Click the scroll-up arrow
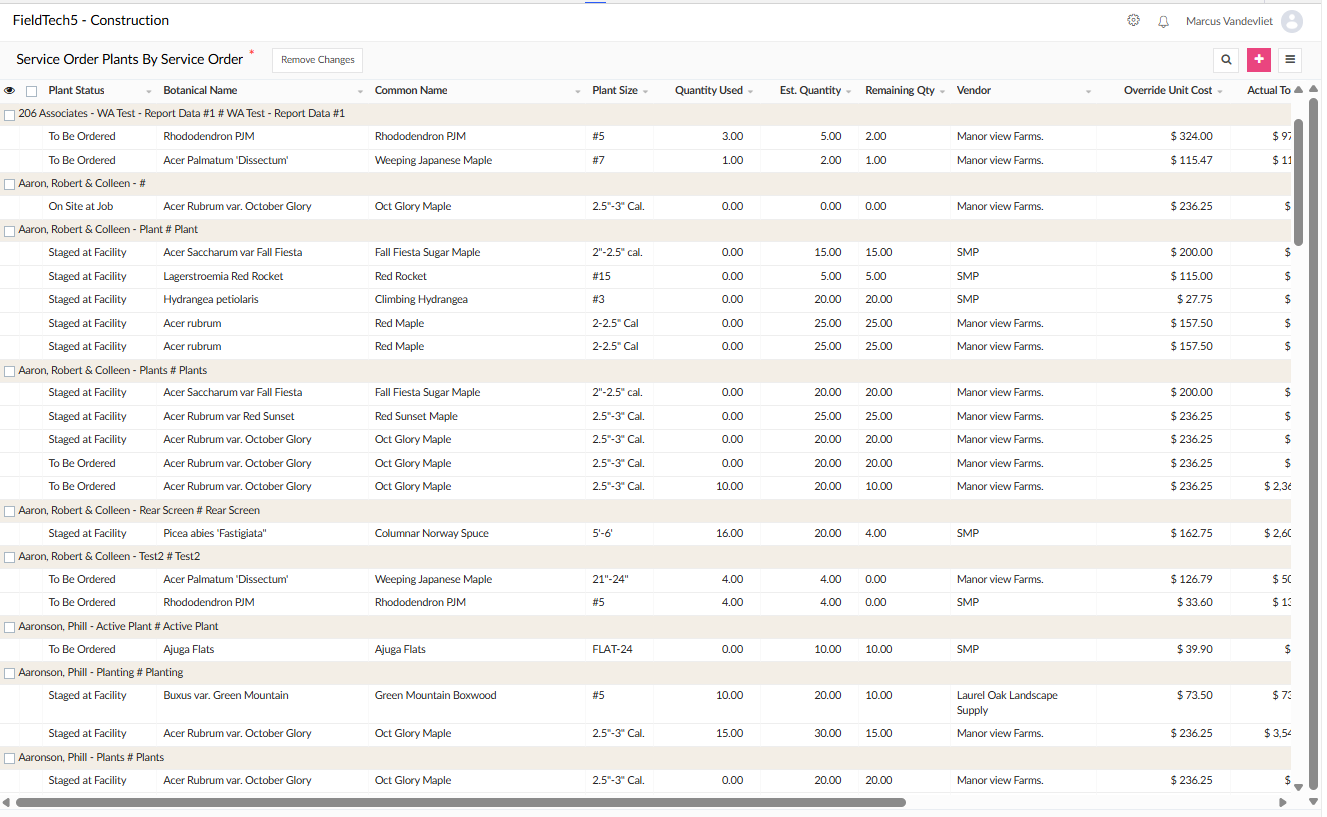 point(1299,90)
